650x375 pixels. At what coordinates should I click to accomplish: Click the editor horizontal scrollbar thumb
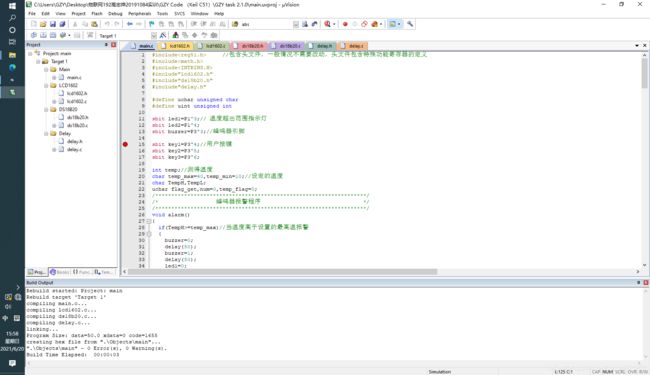282,272
